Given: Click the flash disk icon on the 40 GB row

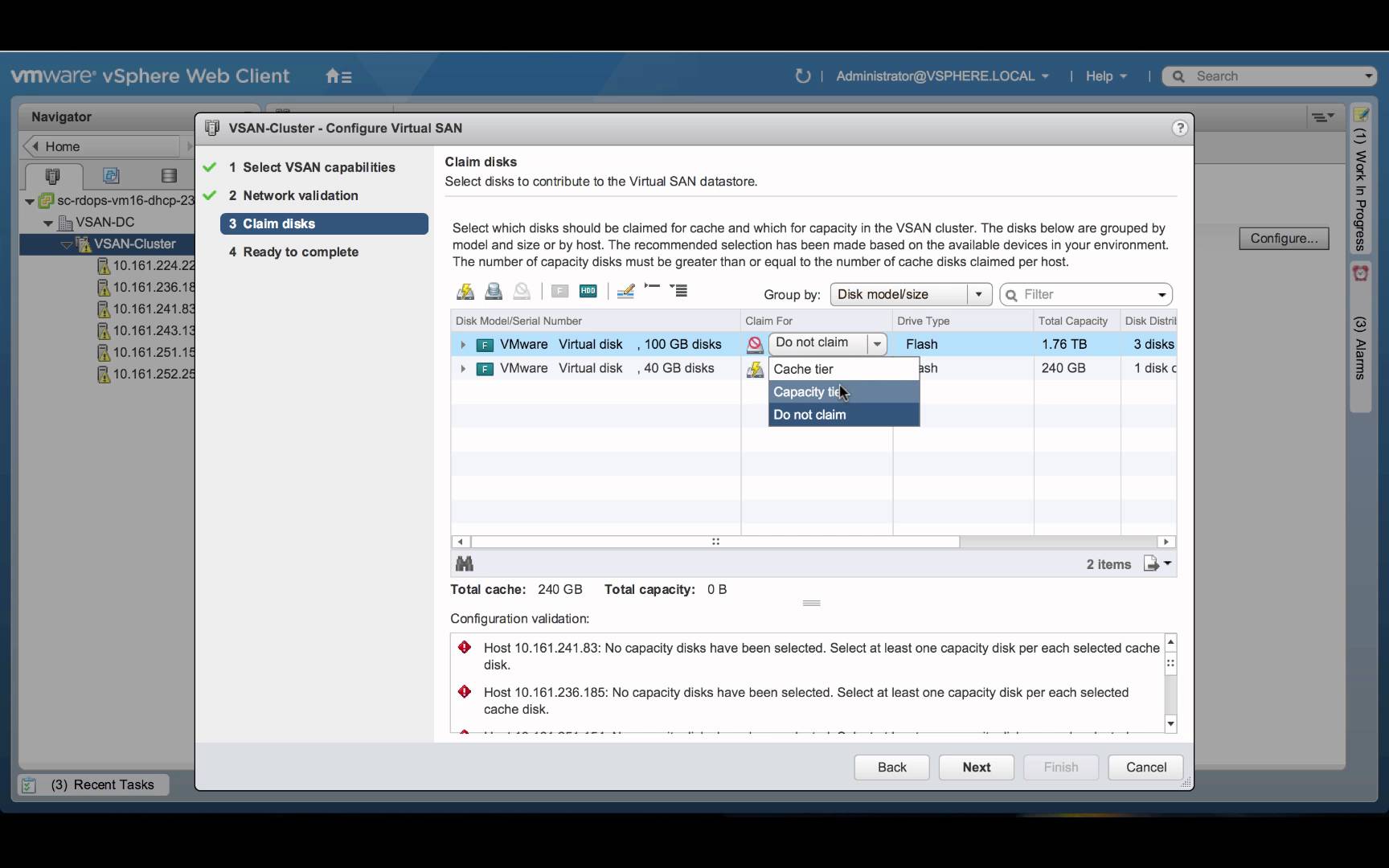Looking at the screenshot, I should 485,369.
